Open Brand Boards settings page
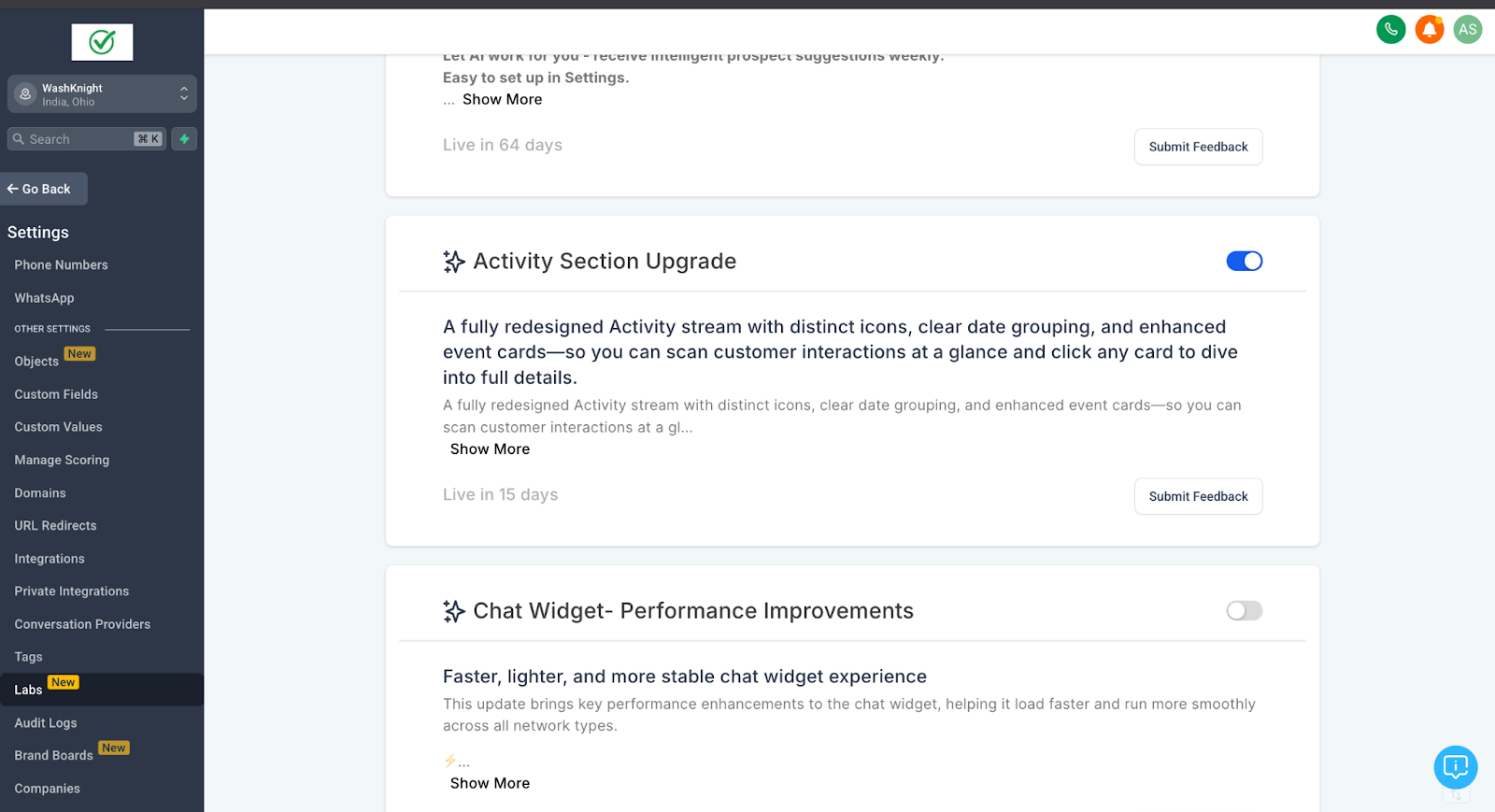 tap(54, 755)
